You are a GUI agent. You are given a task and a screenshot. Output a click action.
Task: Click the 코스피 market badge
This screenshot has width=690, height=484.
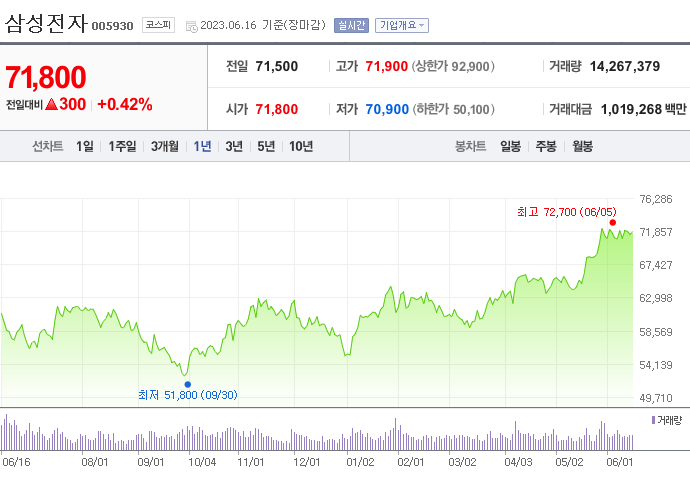click(x=158, y=25)
